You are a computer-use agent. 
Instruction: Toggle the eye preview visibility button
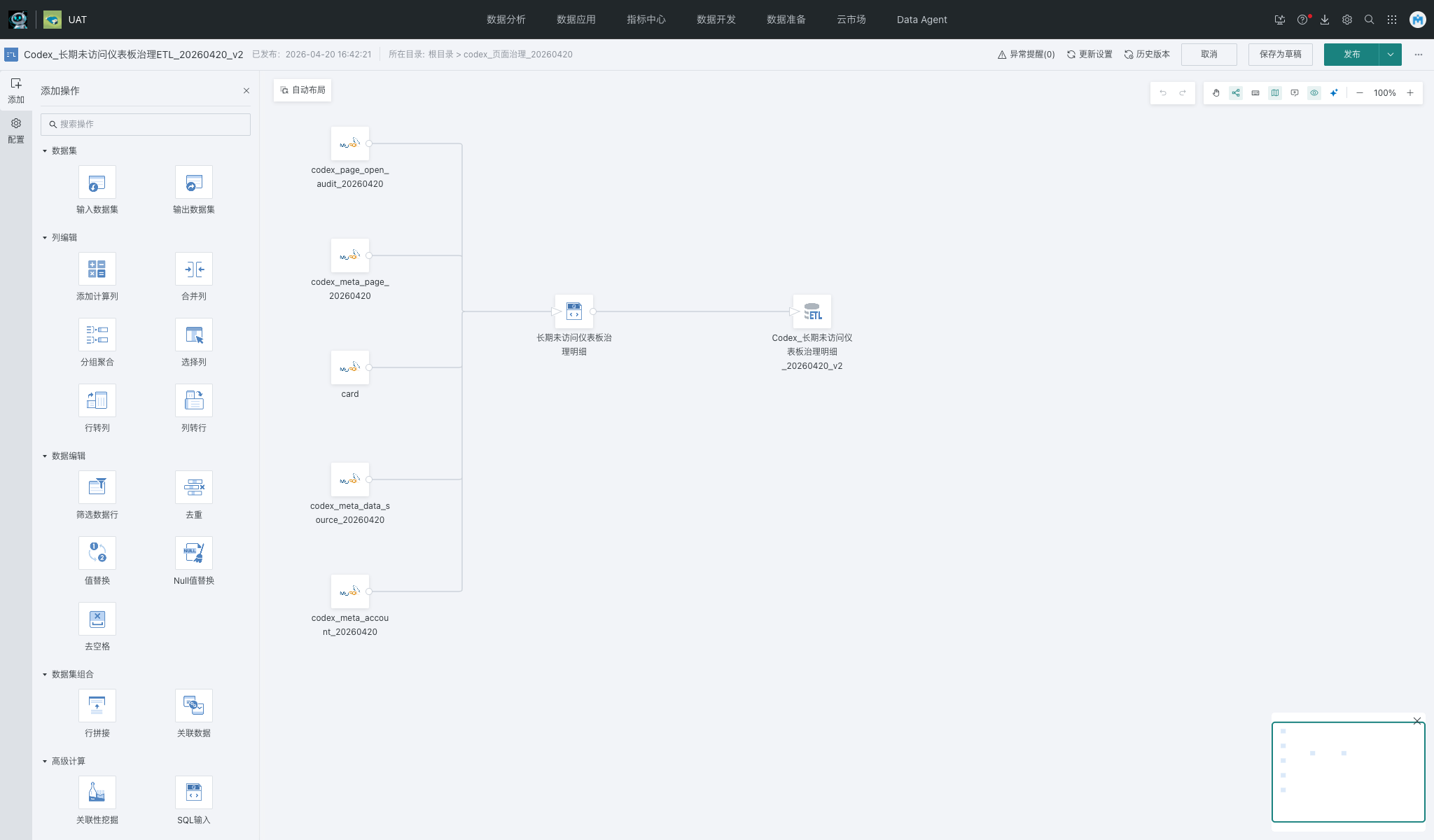(1314, 93)
